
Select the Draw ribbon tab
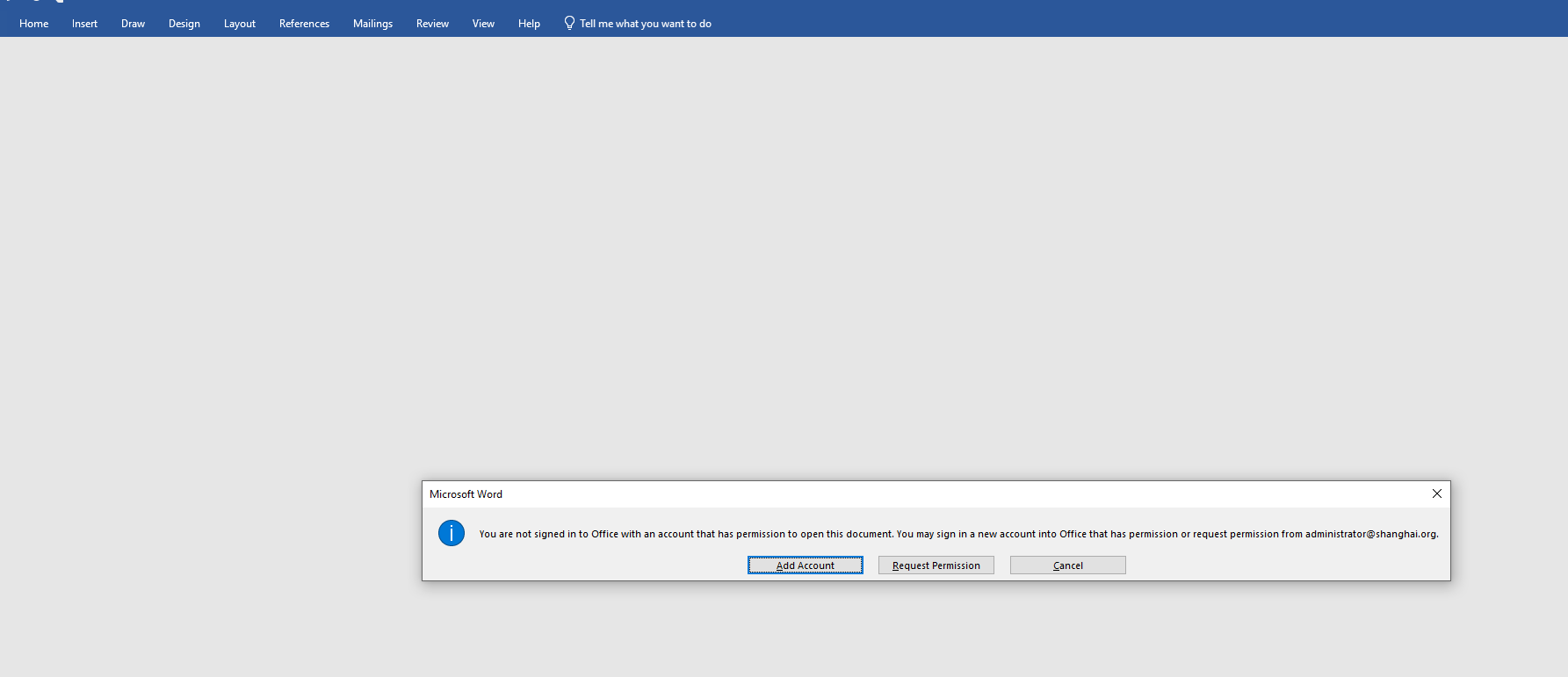(x=133, y=24)
